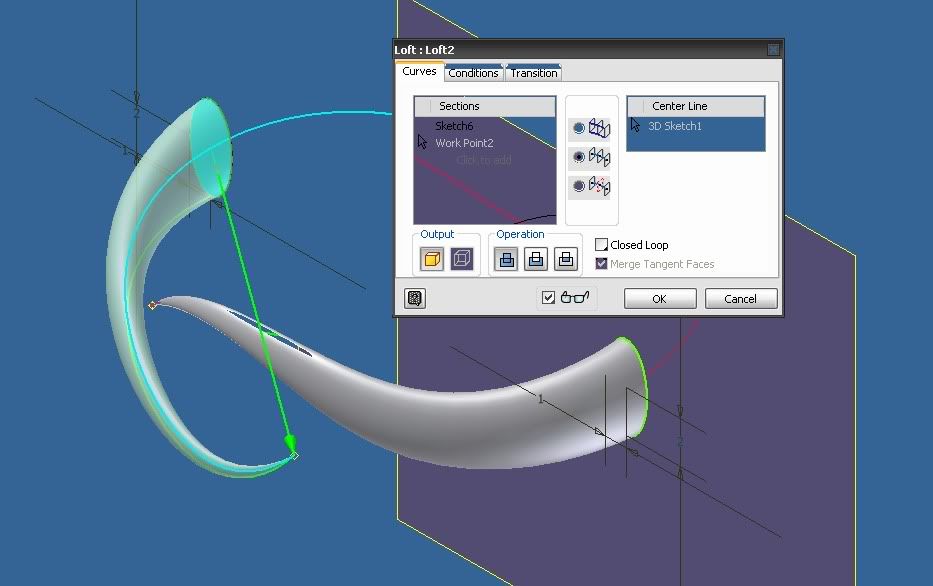Choose the Intersect operation icon
The image size is (933, 586).
565,259
